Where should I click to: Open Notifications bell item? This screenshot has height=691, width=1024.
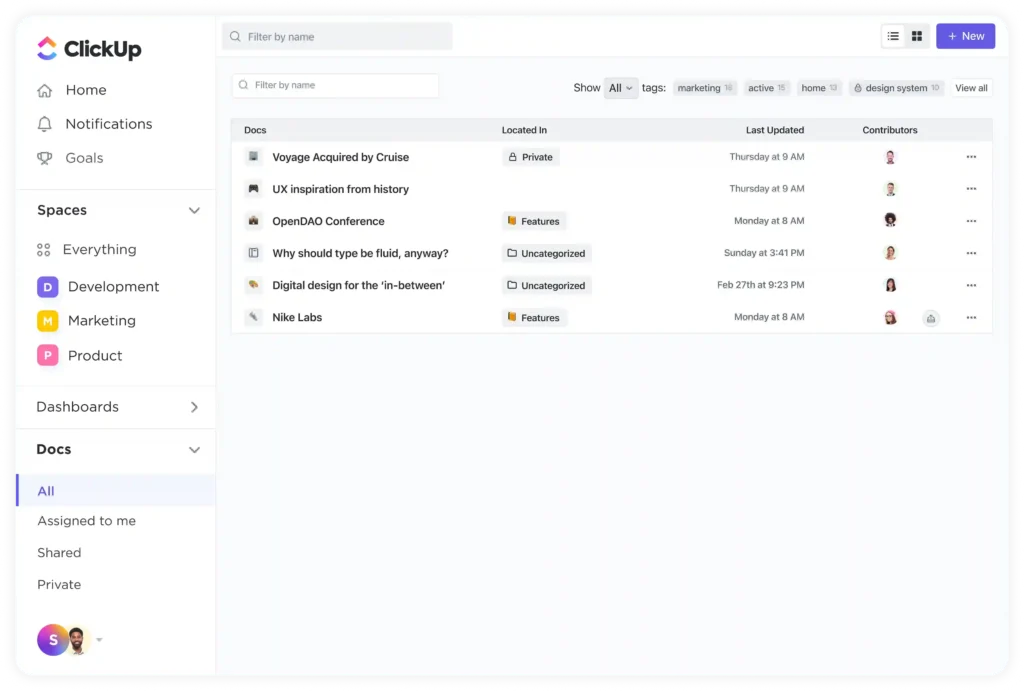click(x=95, y=124)
